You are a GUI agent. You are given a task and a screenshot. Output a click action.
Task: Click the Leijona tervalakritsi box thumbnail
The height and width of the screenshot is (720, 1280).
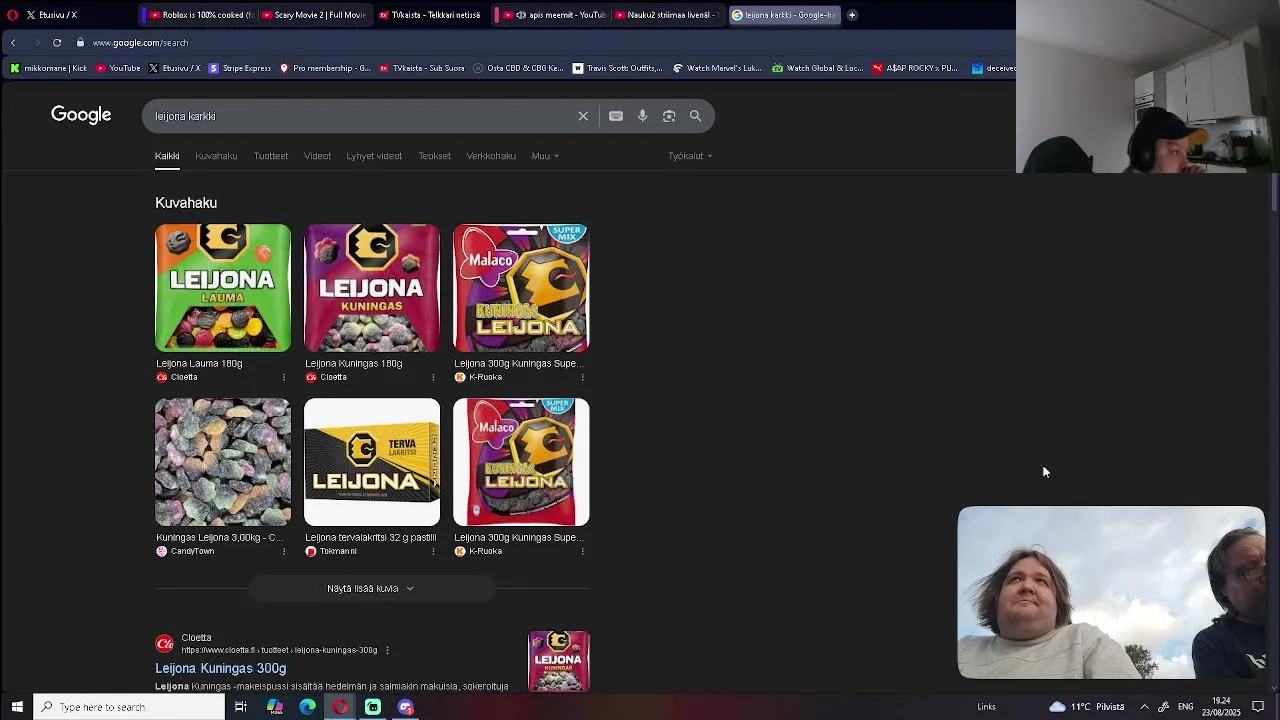coord(372,462)
